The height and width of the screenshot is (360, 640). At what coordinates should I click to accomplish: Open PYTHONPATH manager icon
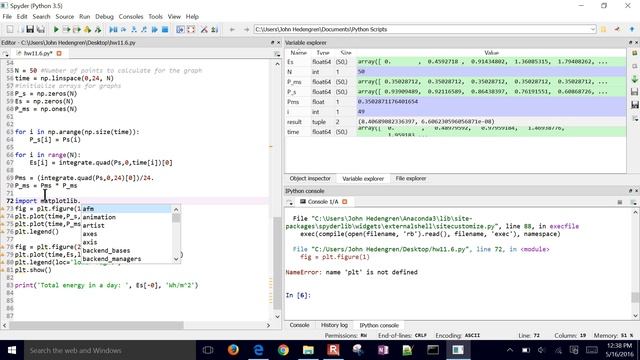point(214,29)
